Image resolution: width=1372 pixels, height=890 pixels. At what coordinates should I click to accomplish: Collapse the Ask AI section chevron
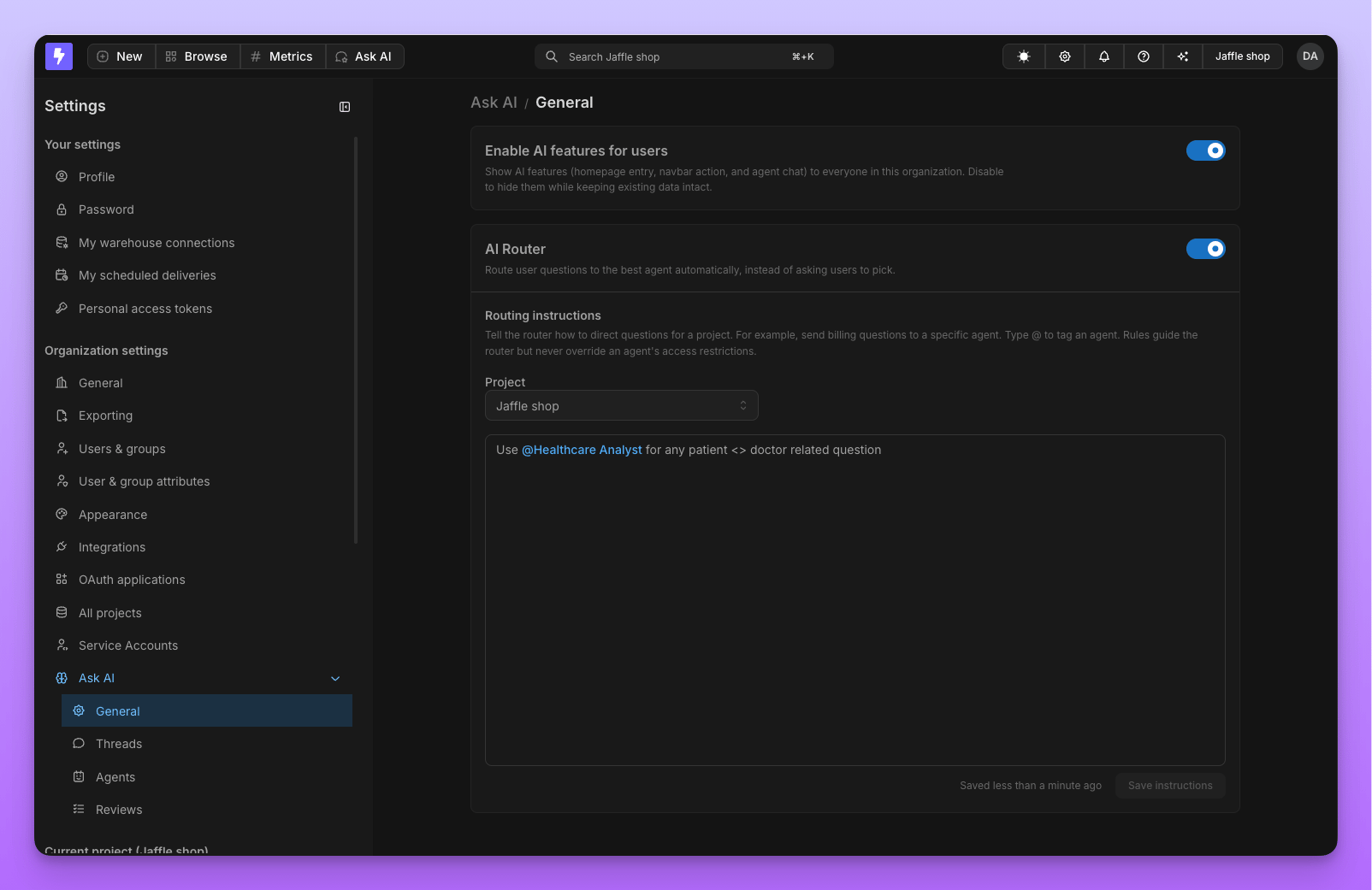[335, 679]
